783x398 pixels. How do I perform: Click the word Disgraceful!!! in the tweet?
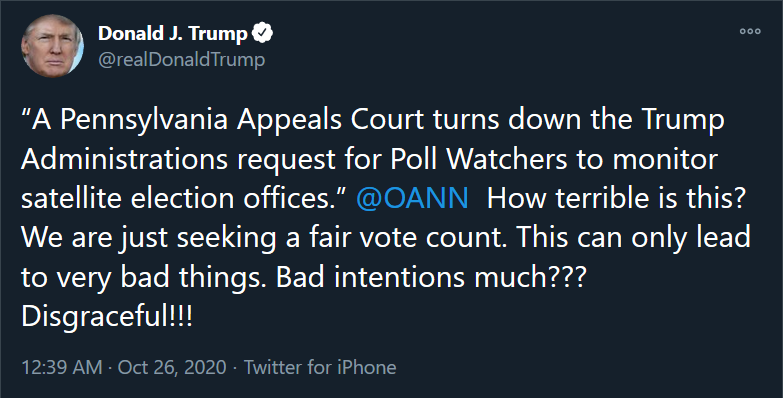107,317
